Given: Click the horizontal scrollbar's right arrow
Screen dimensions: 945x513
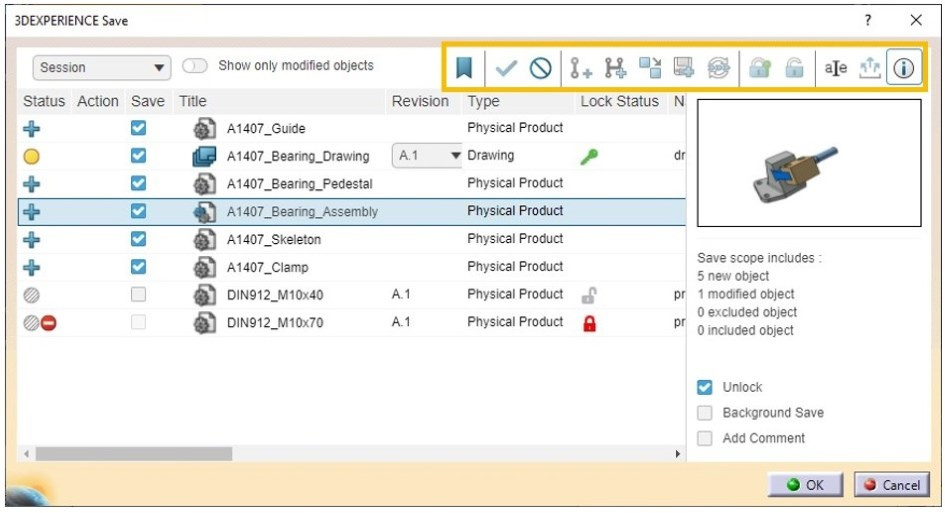Looking at the screenshot, I should 677,454.
